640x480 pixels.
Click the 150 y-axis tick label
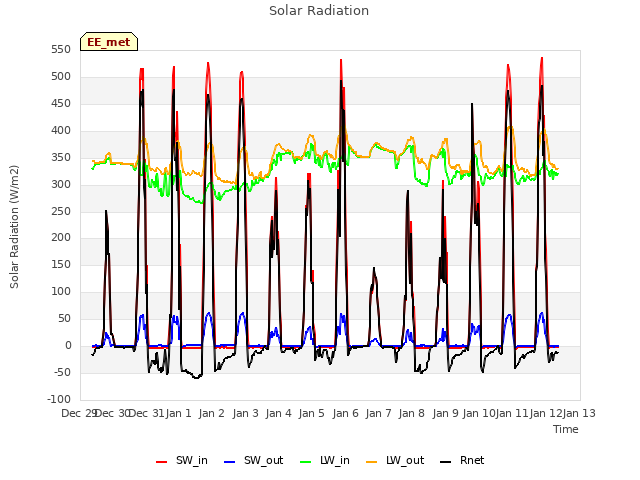[x=61, y=265]
